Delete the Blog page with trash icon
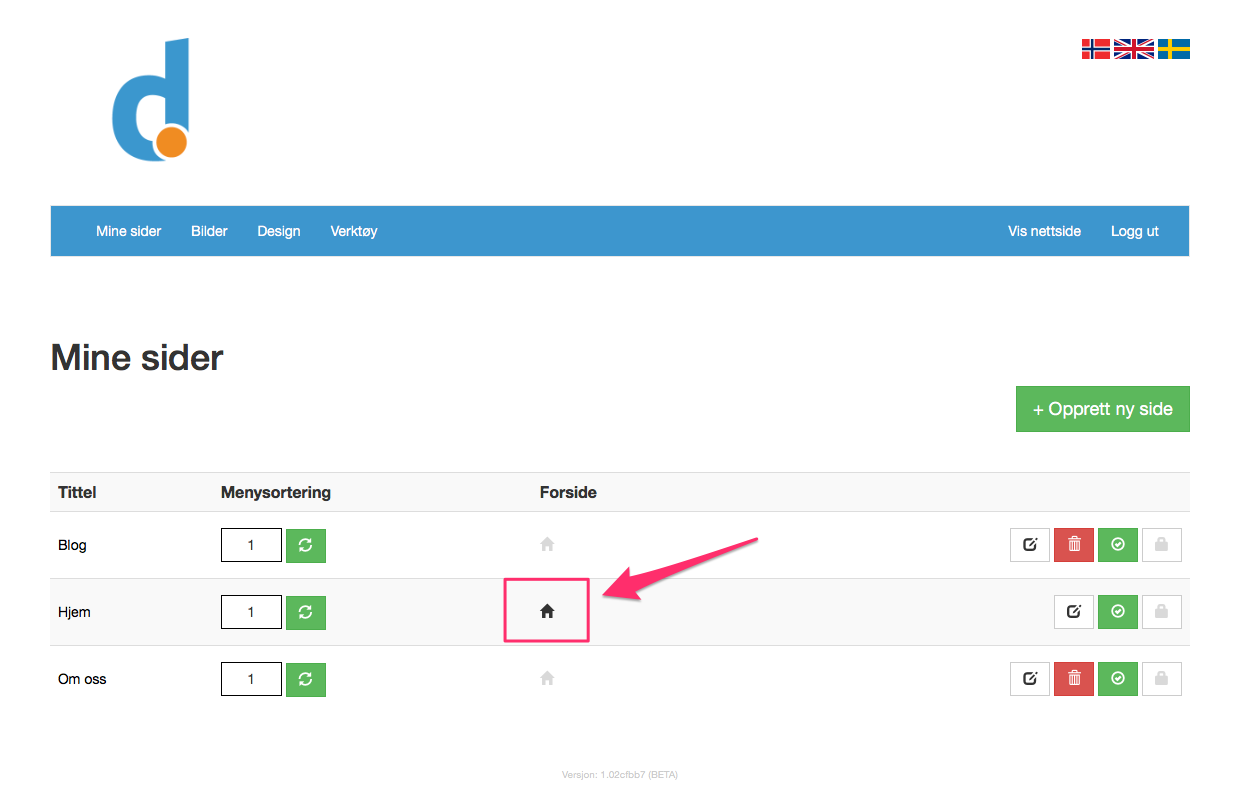Screen dimensions: 1240x812 1074,545
